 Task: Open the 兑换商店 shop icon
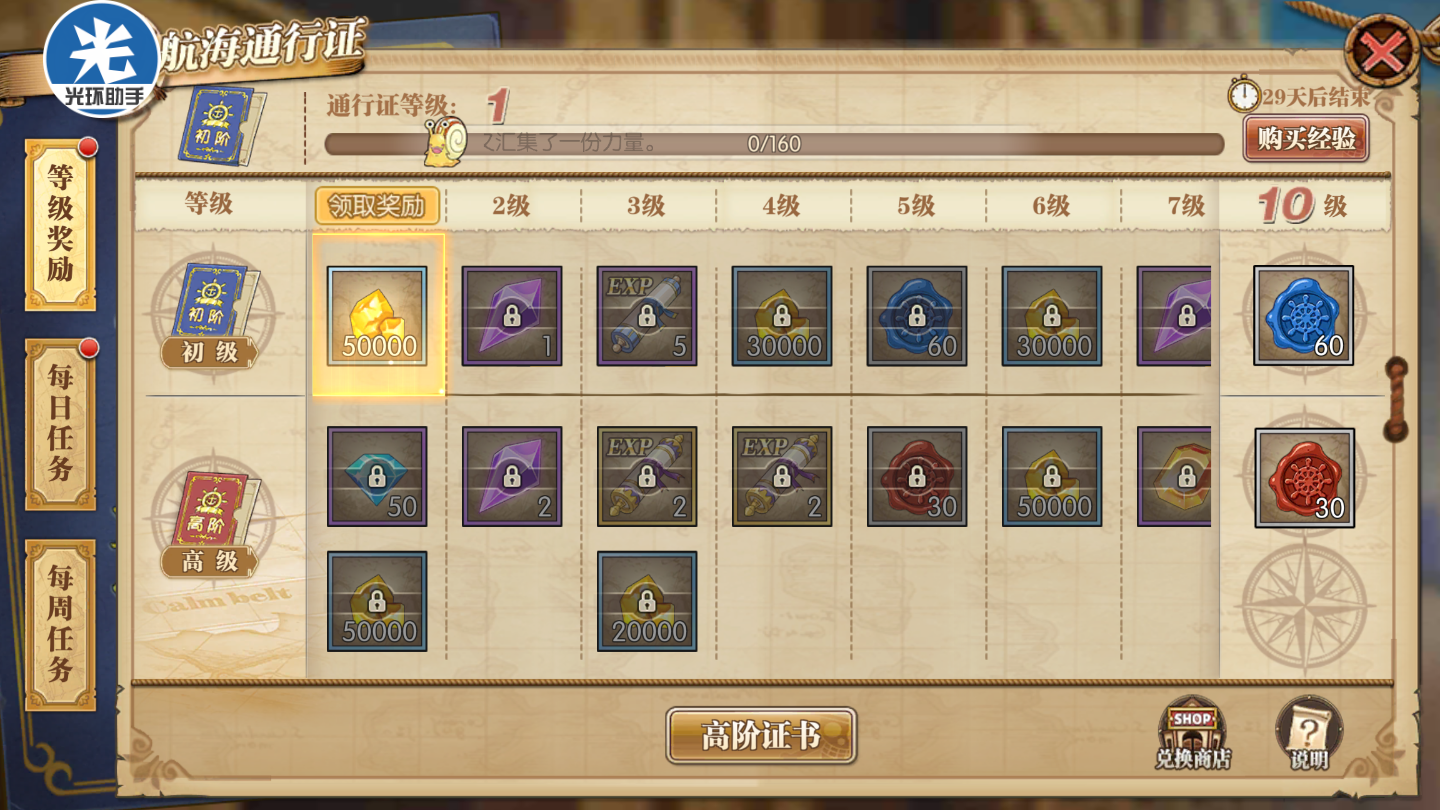tap(1192, 733)
